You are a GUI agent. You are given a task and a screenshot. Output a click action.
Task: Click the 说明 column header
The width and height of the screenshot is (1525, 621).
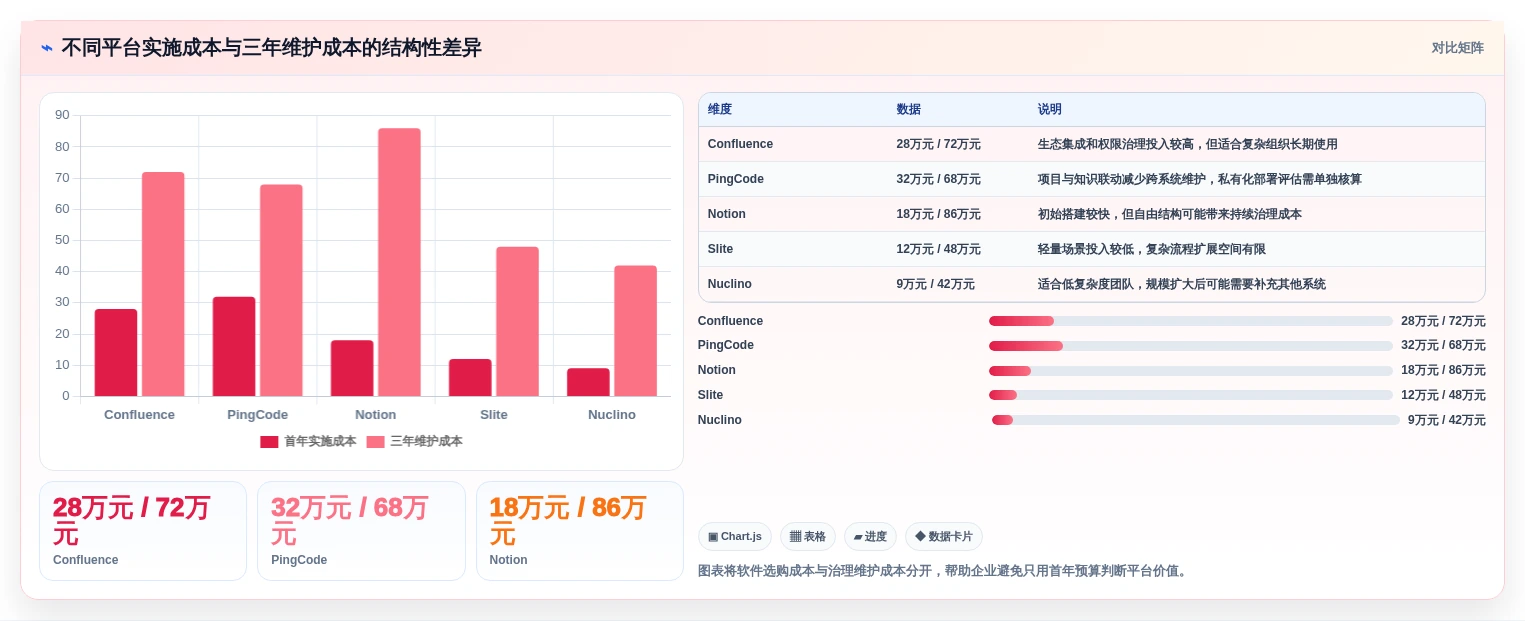(1049, 109)
